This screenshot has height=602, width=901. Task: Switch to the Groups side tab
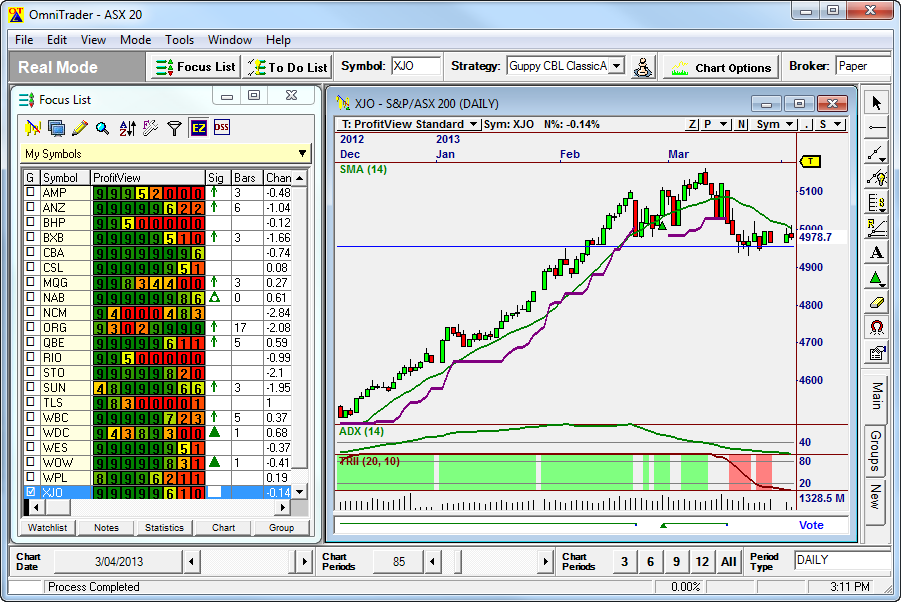pos(876,451)
